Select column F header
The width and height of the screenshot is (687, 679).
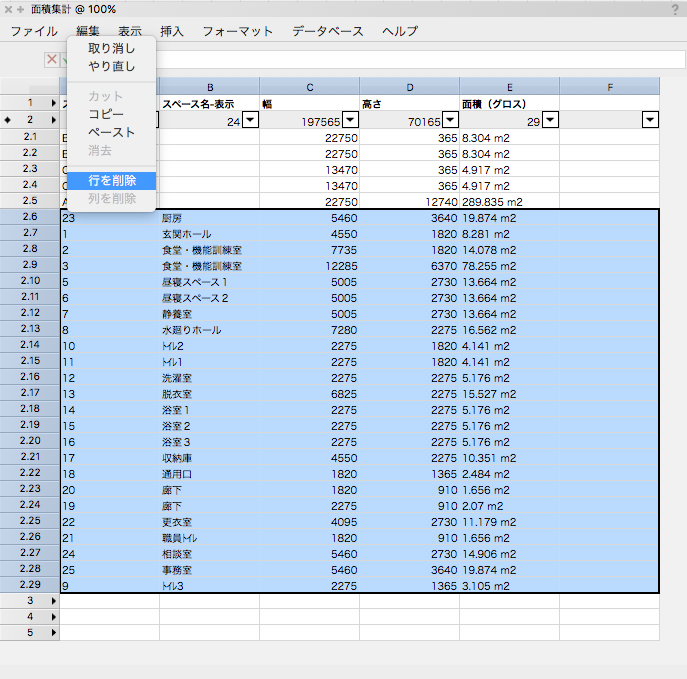pyautogui.click(x=609, y=87)
